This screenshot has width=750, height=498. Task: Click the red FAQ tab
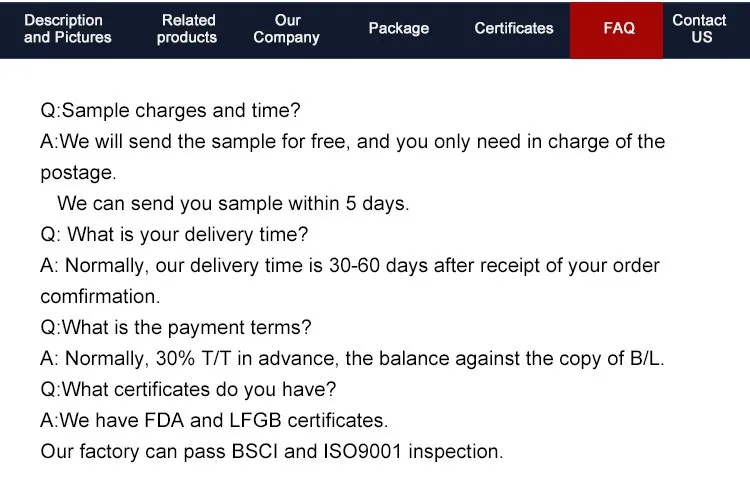[619, 29]
